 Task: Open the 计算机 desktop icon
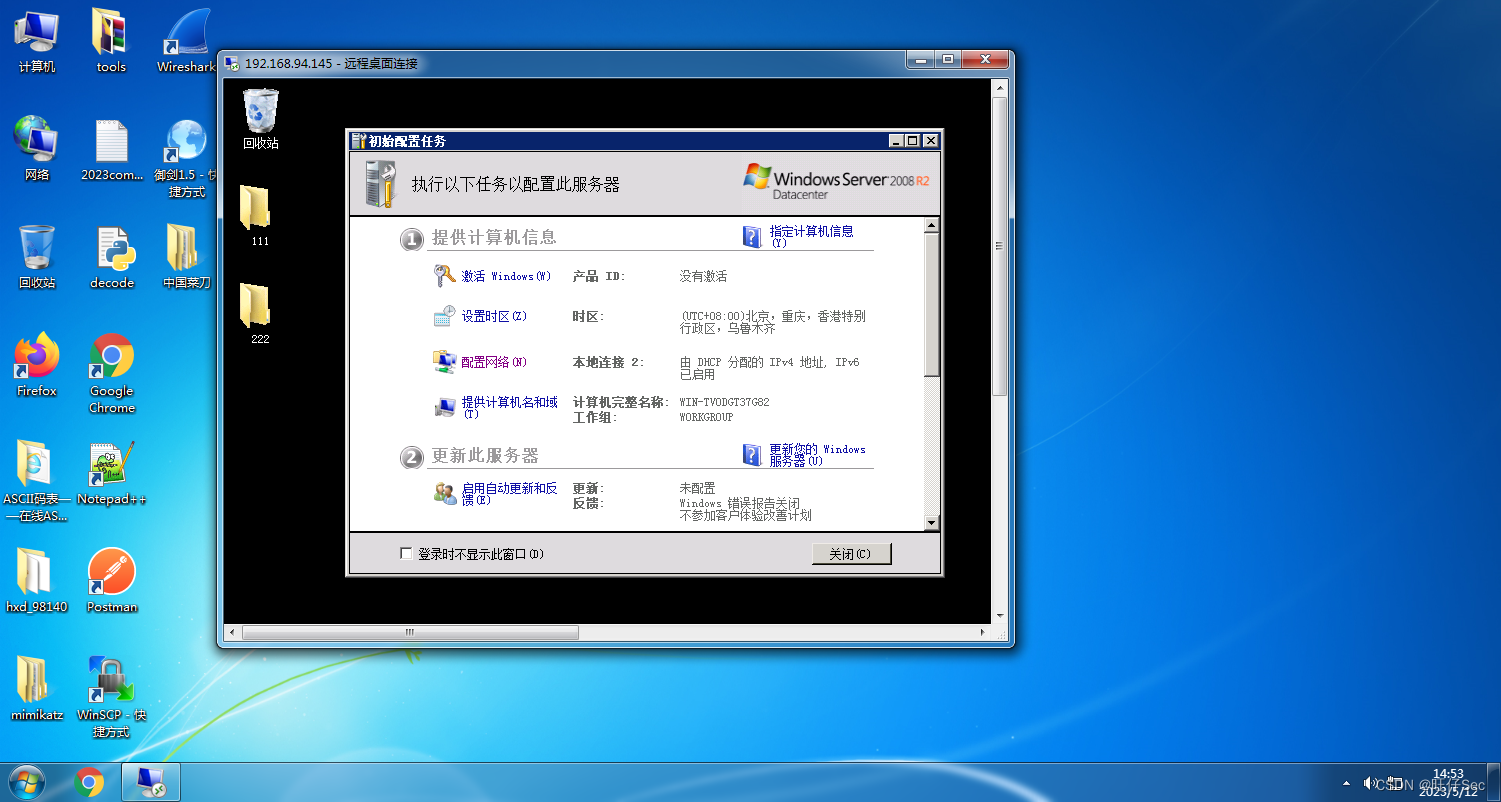pyautogui.click(x=37, y=40)
